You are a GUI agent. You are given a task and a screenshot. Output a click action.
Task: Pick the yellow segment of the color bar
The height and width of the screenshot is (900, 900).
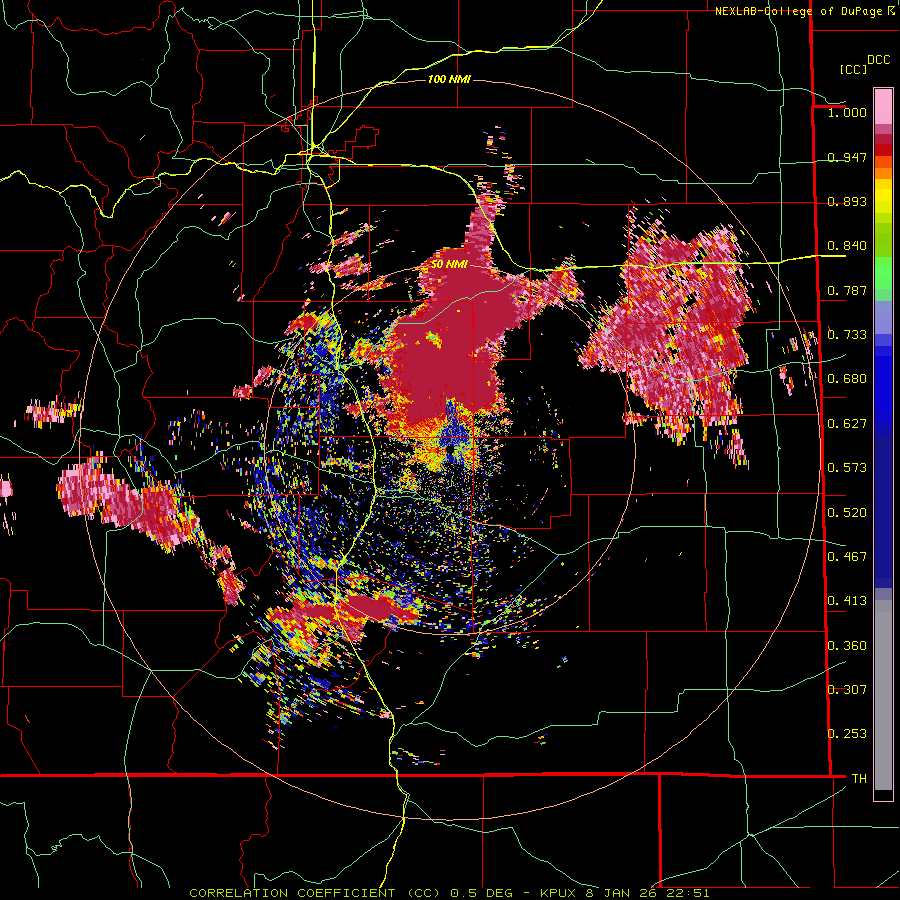click(x=883, y=197)
